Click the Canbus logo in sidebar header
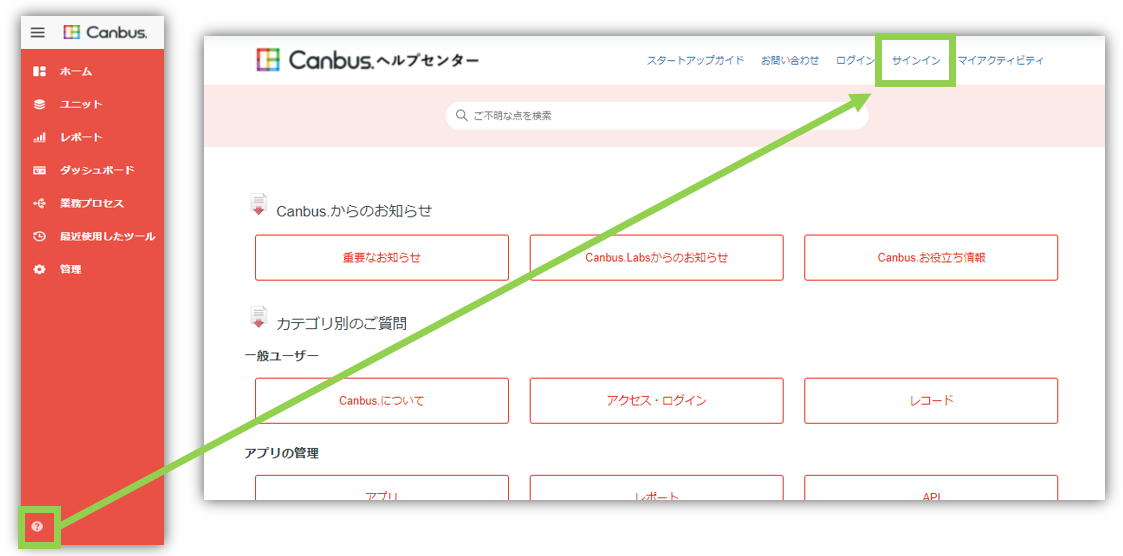Screen dimensions: 1123x556 (x=105, y=32)
